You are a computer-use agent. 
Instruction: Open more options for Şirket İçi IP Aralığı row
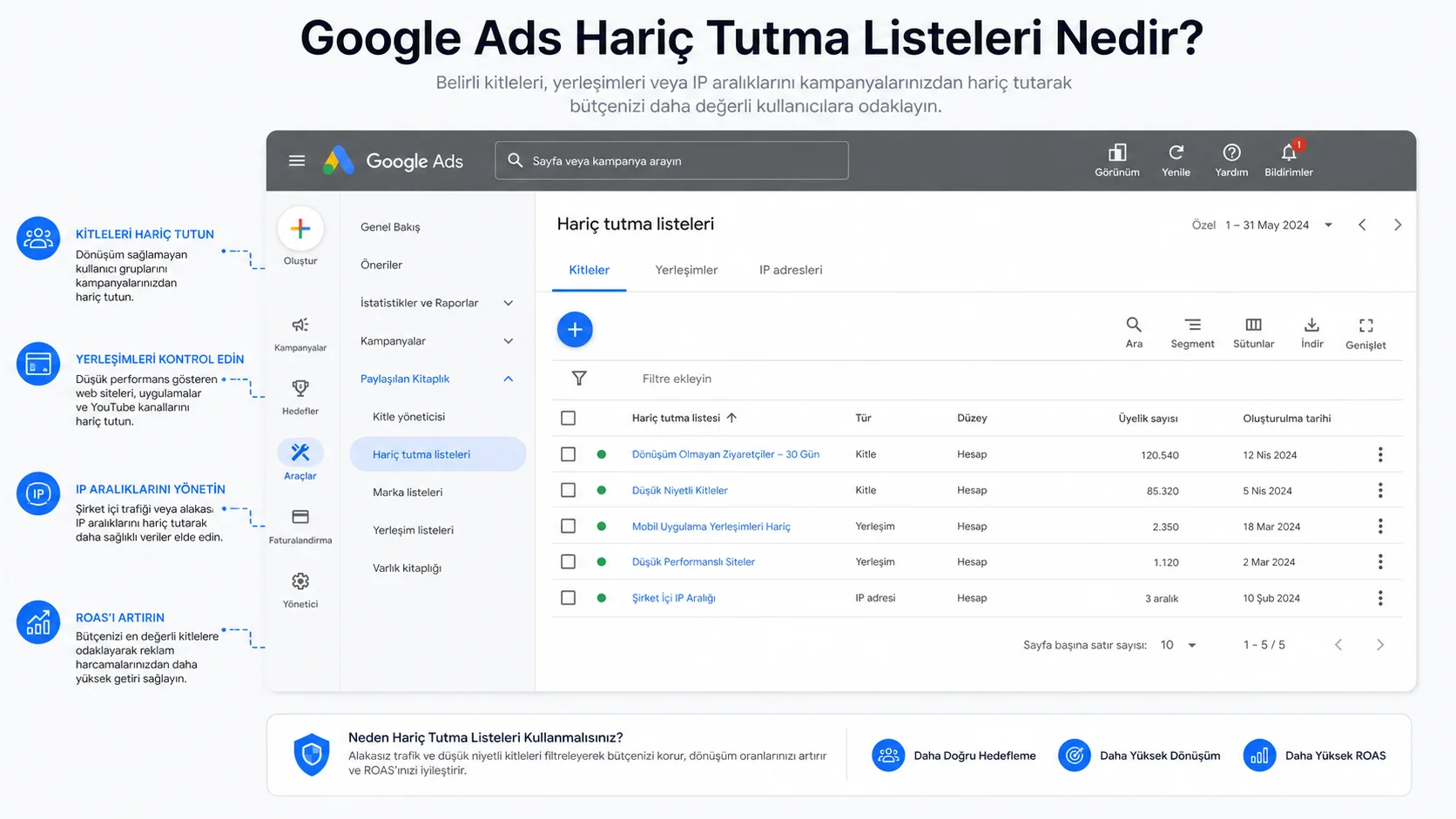[x=1380, y=598]
